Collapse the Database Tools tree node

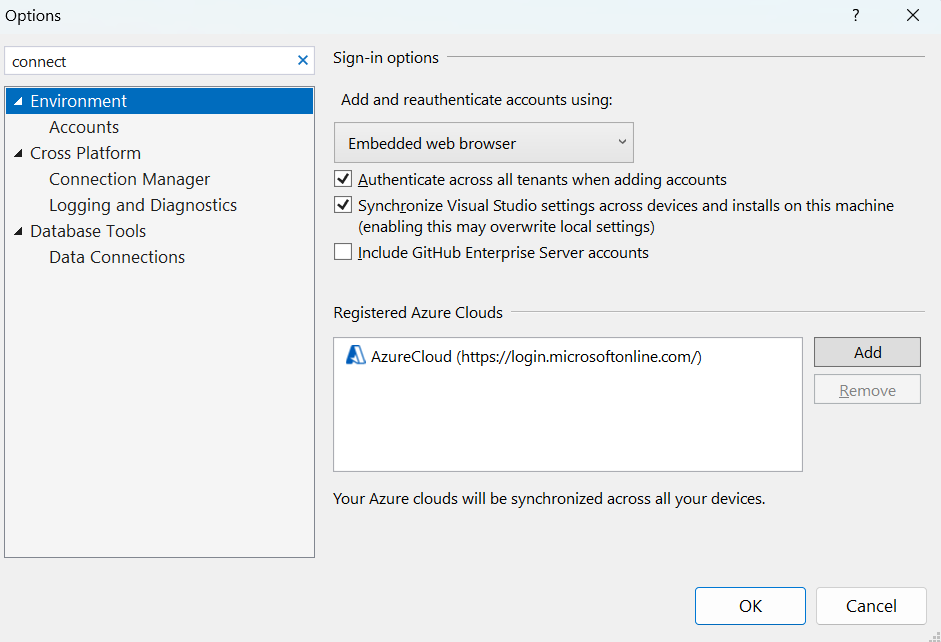(16, 231)
